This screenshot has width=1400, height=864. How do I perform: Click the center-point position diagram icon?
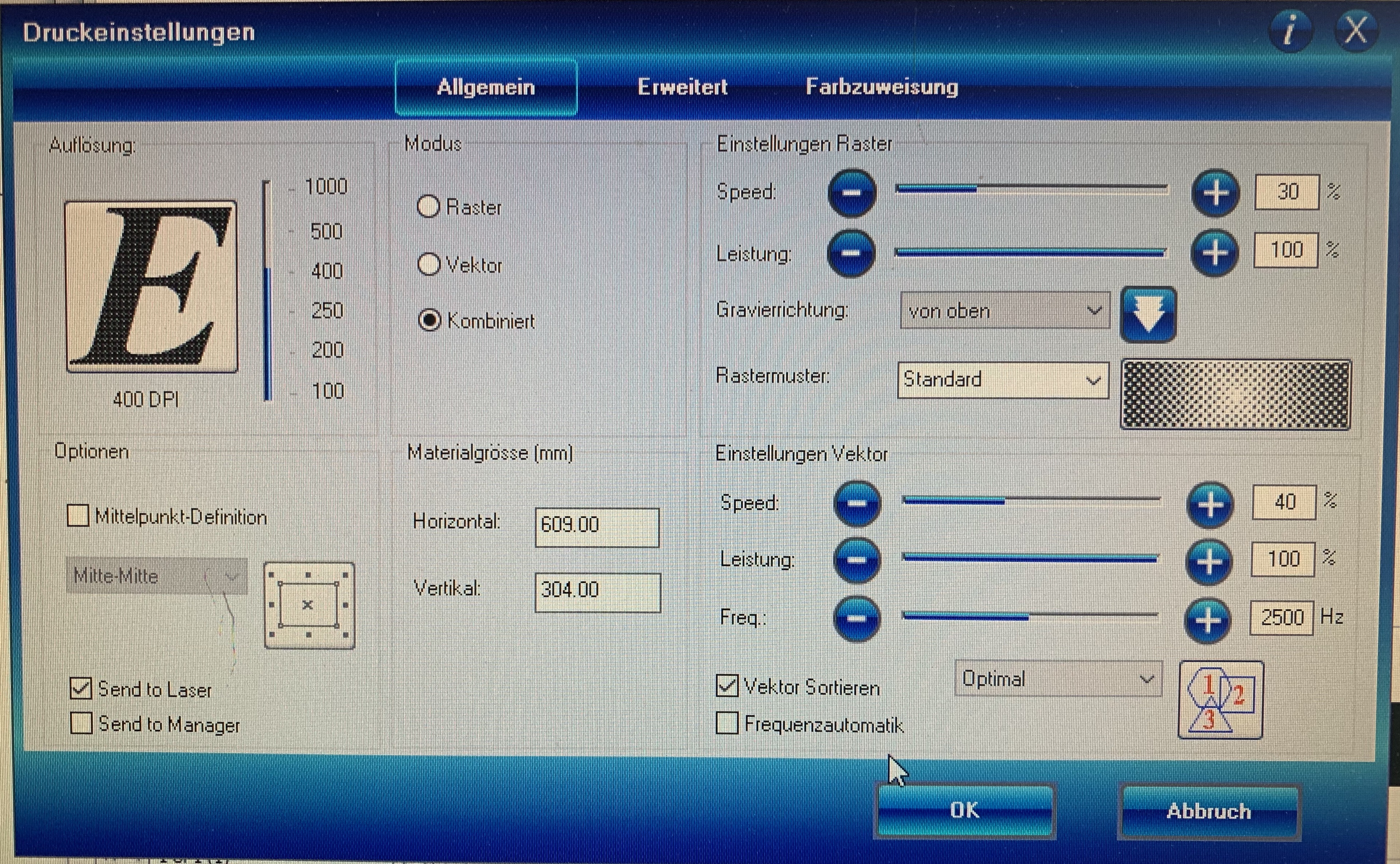pos(309,605)
